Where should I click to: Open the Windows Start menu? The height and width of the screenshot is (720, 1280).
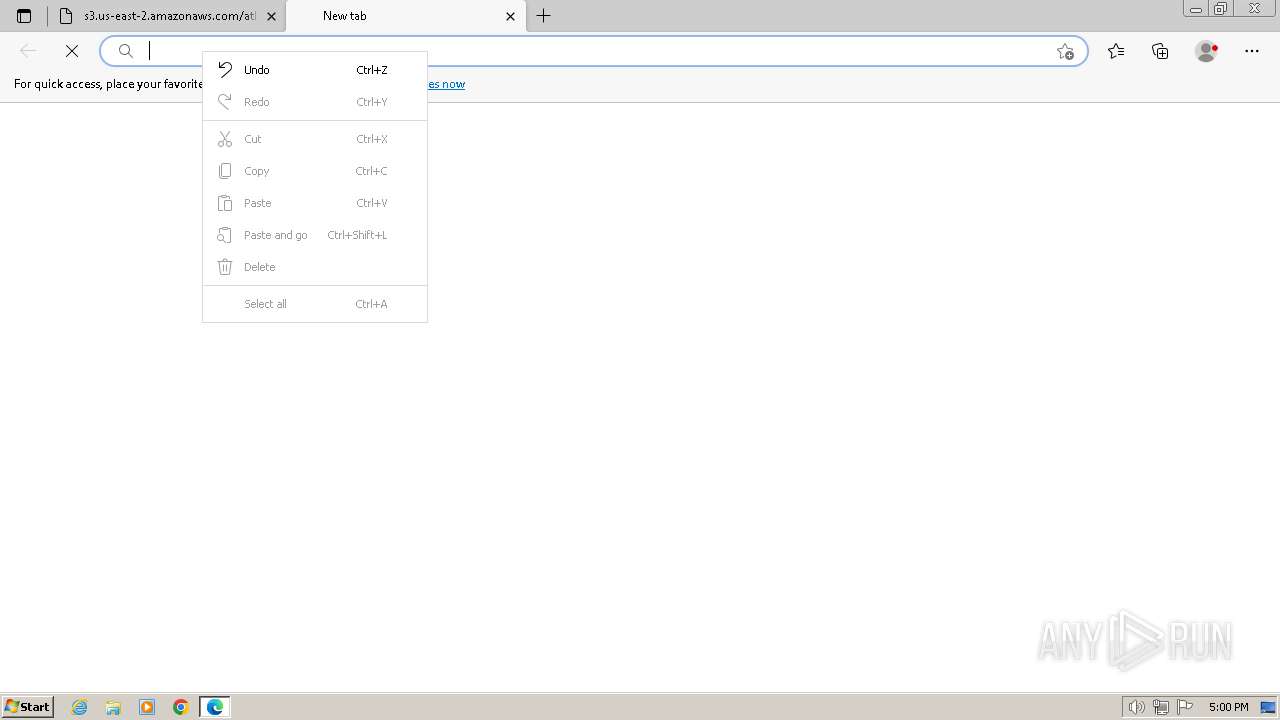[27, 707]
